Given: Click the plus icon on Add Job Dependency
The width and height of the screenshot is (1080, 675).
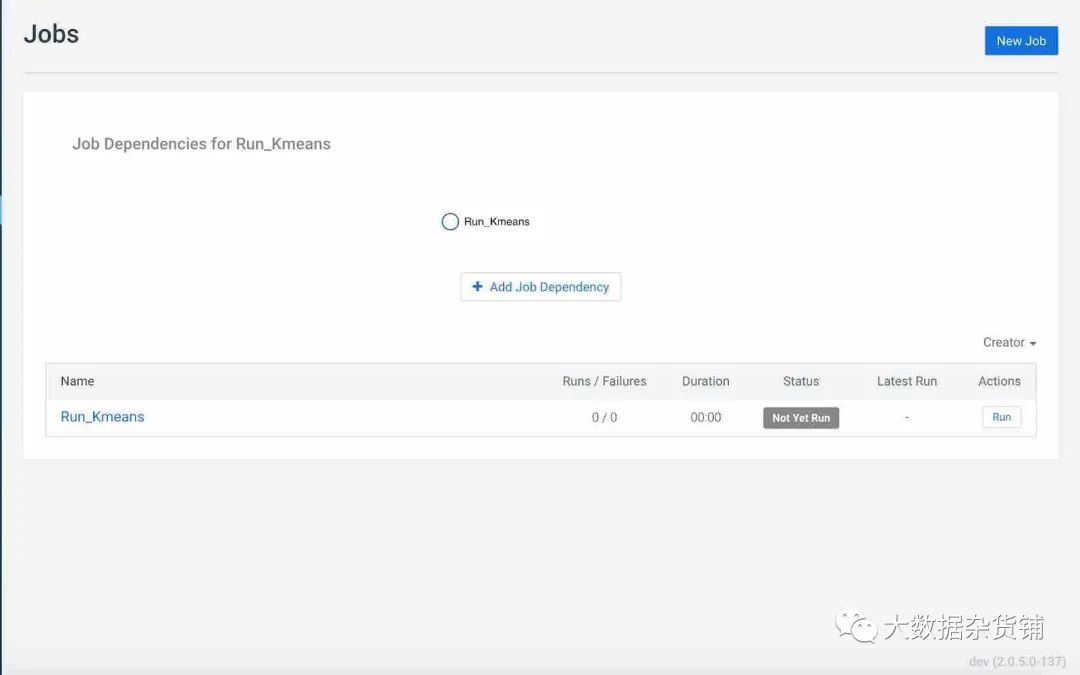Looking at the screenshot, I should click(477, 287).
